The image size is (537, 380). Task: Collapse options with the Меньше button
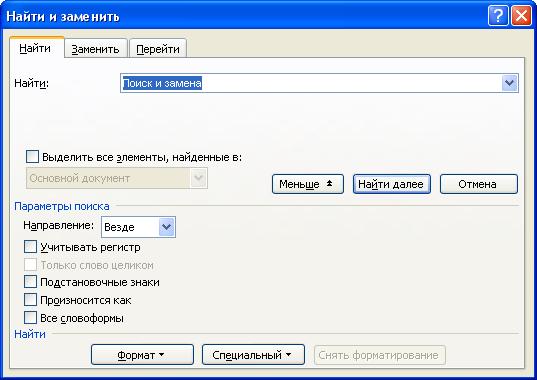308,184
